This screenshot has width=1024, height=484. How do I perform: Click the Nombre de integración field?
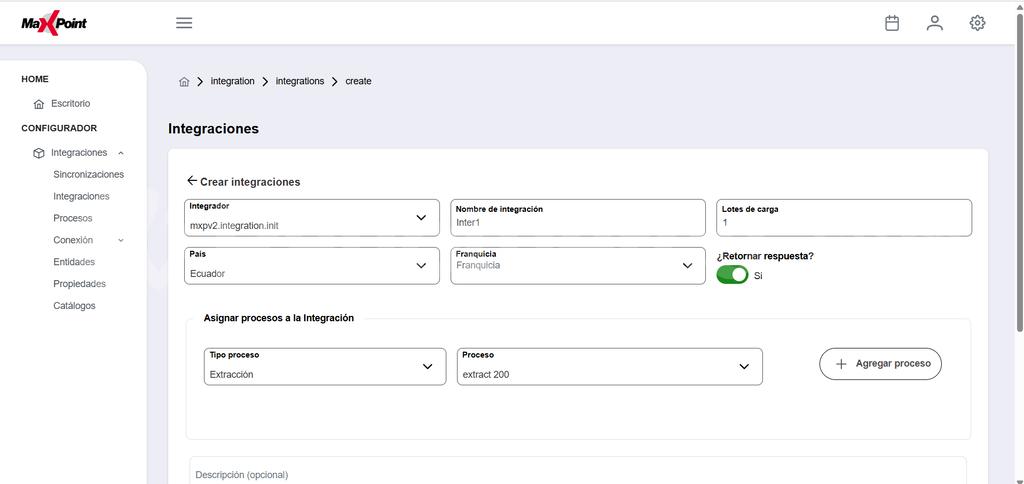(578, 218)
